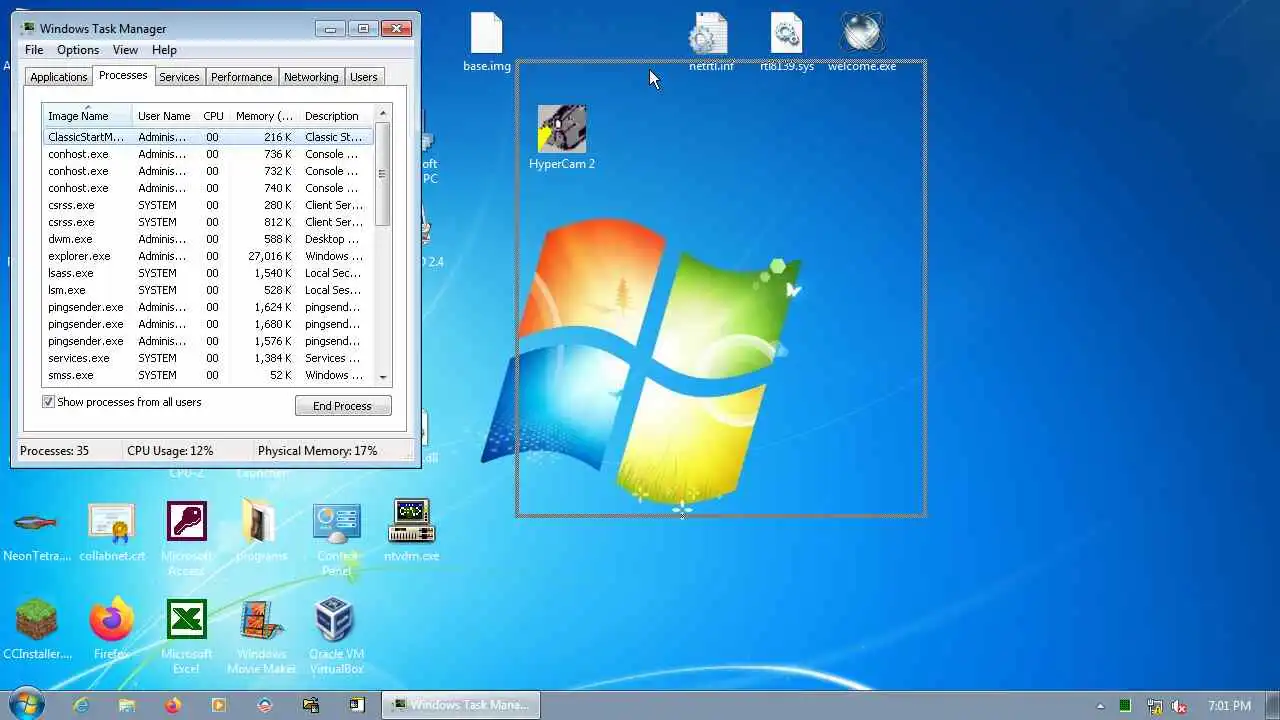This screenshot has width=1280, height=720.
Task: Switch to the Networking tab
Action: pyautogui.click(x=311, y=77)
